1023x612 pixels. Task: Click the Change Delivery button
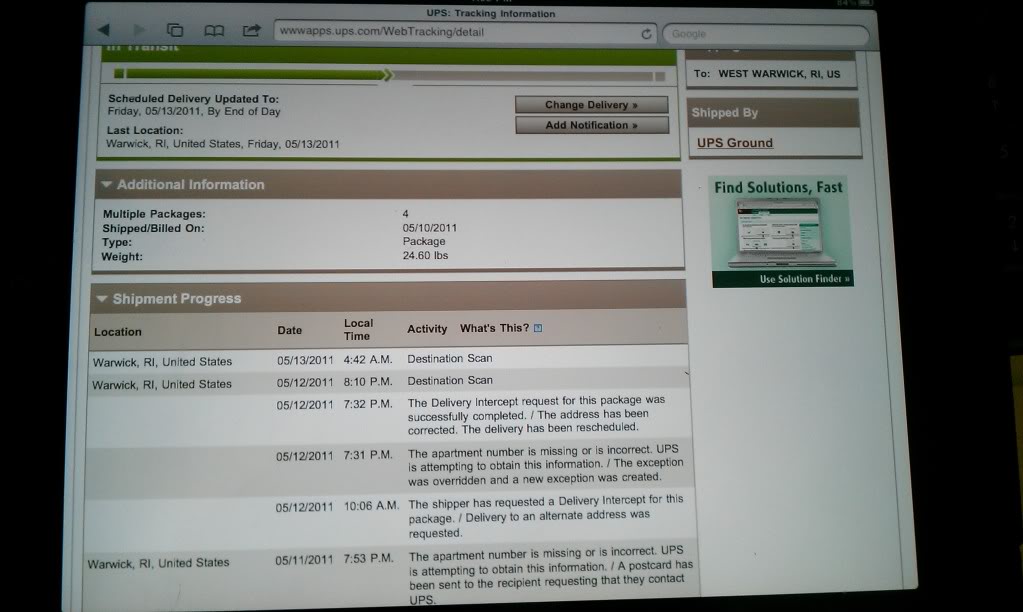pyautogui.click(x=591, y=104)
